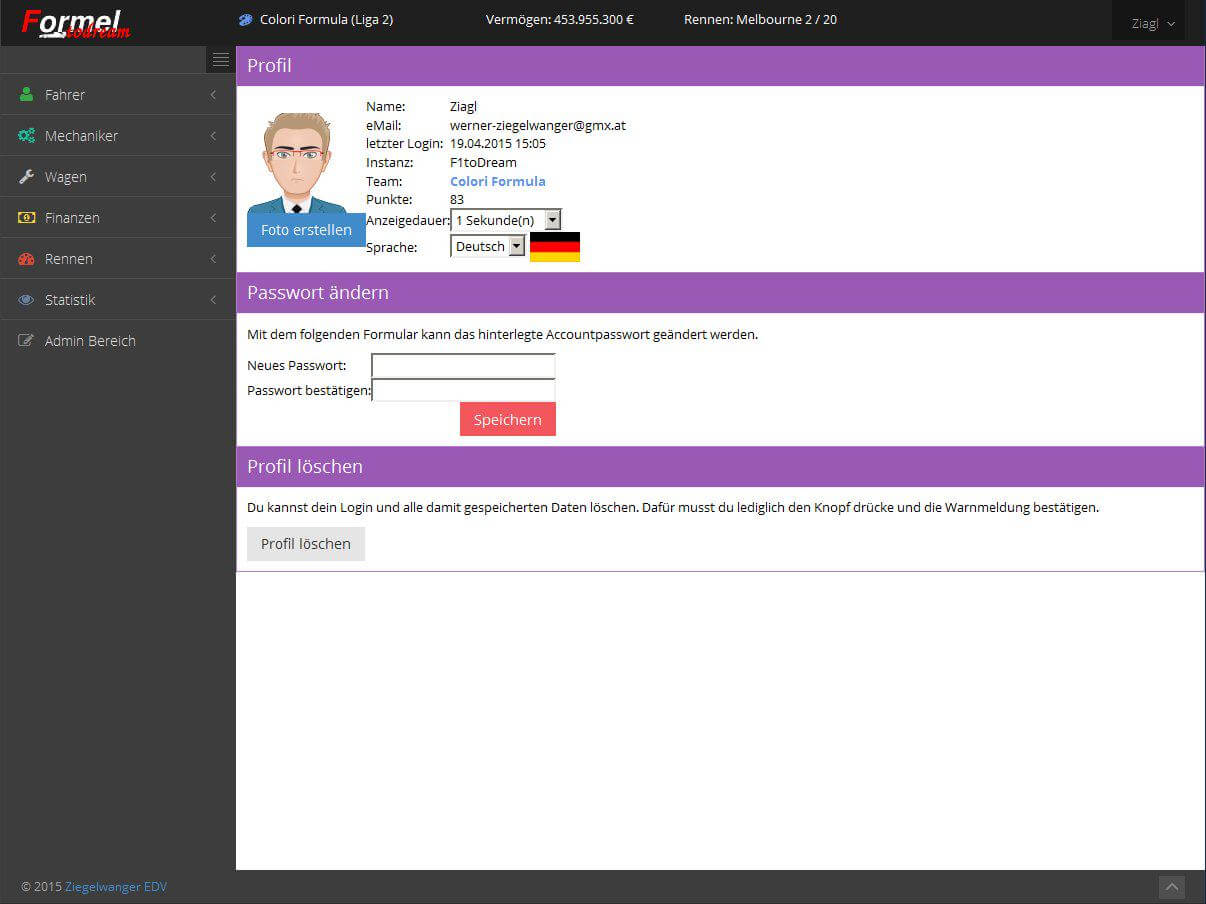Screen dimensions: 1206x904
Task: Click the team icon beside Colori Formula
Action: click(x=246, y=20)
